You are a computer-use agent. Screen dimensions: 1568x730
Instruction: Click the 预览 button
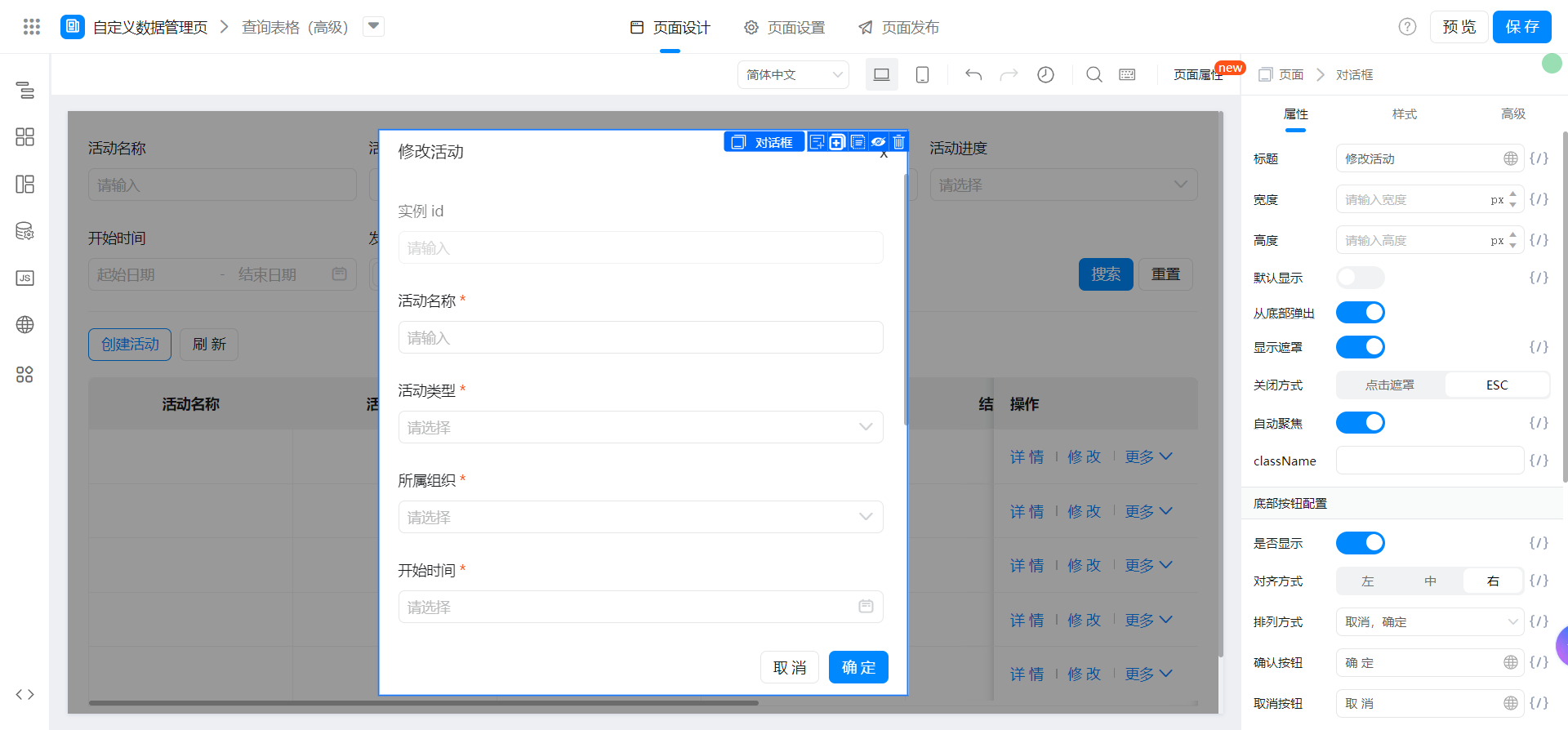pos(1459,27)
